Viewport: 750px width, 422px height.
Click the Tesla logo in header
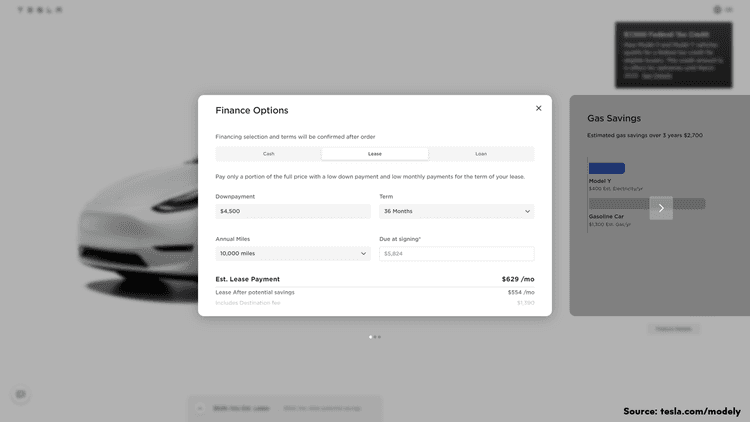[x=40, y=10]
